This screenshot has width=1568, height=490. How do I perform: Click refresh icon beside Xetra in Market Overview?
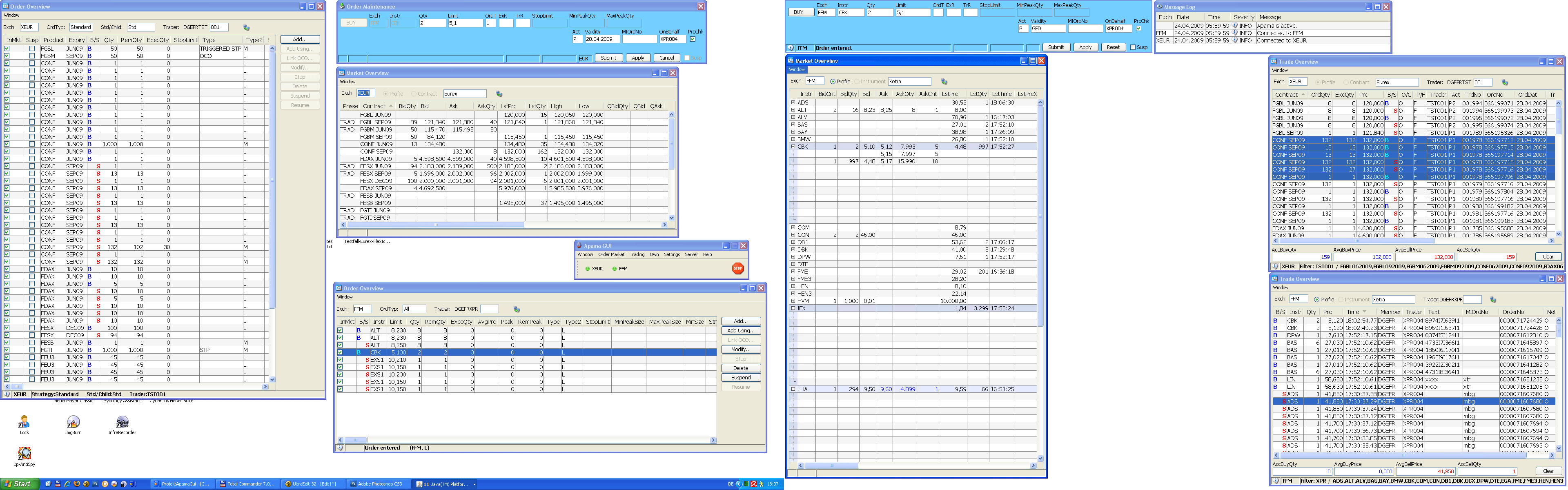[944, 82]
